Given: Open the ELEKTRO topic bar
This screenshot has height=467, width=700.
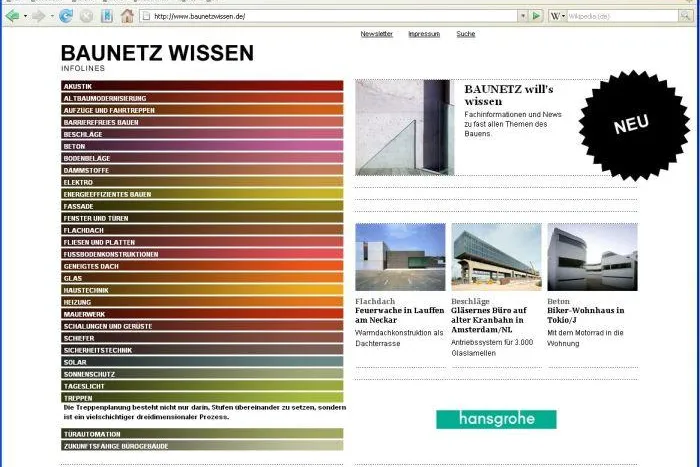Looking at the screenshot, I should pos(202,182).
